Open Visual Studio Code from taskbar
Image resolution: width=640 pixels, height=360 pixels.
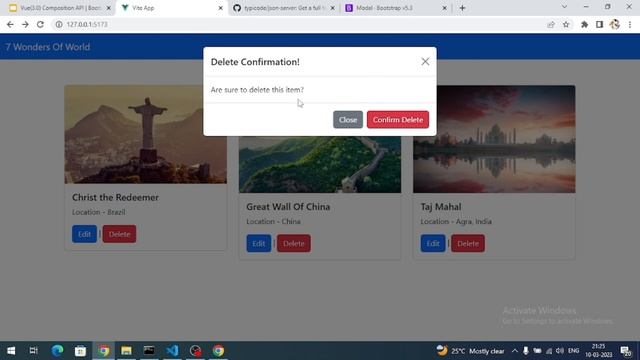(172, 351)
